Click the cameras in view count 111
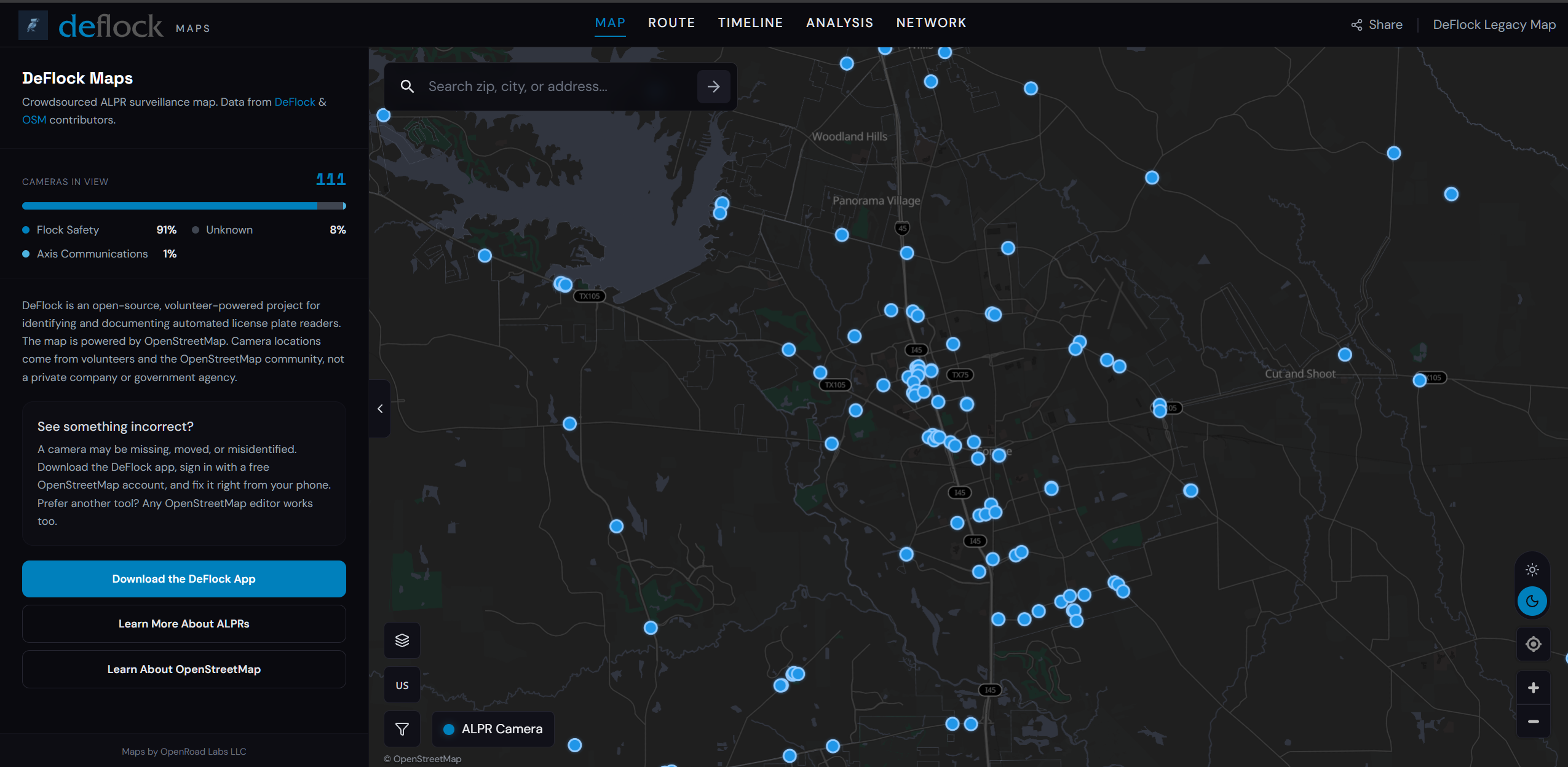Screen dimensions: 1568x767 tap(331, 179)
